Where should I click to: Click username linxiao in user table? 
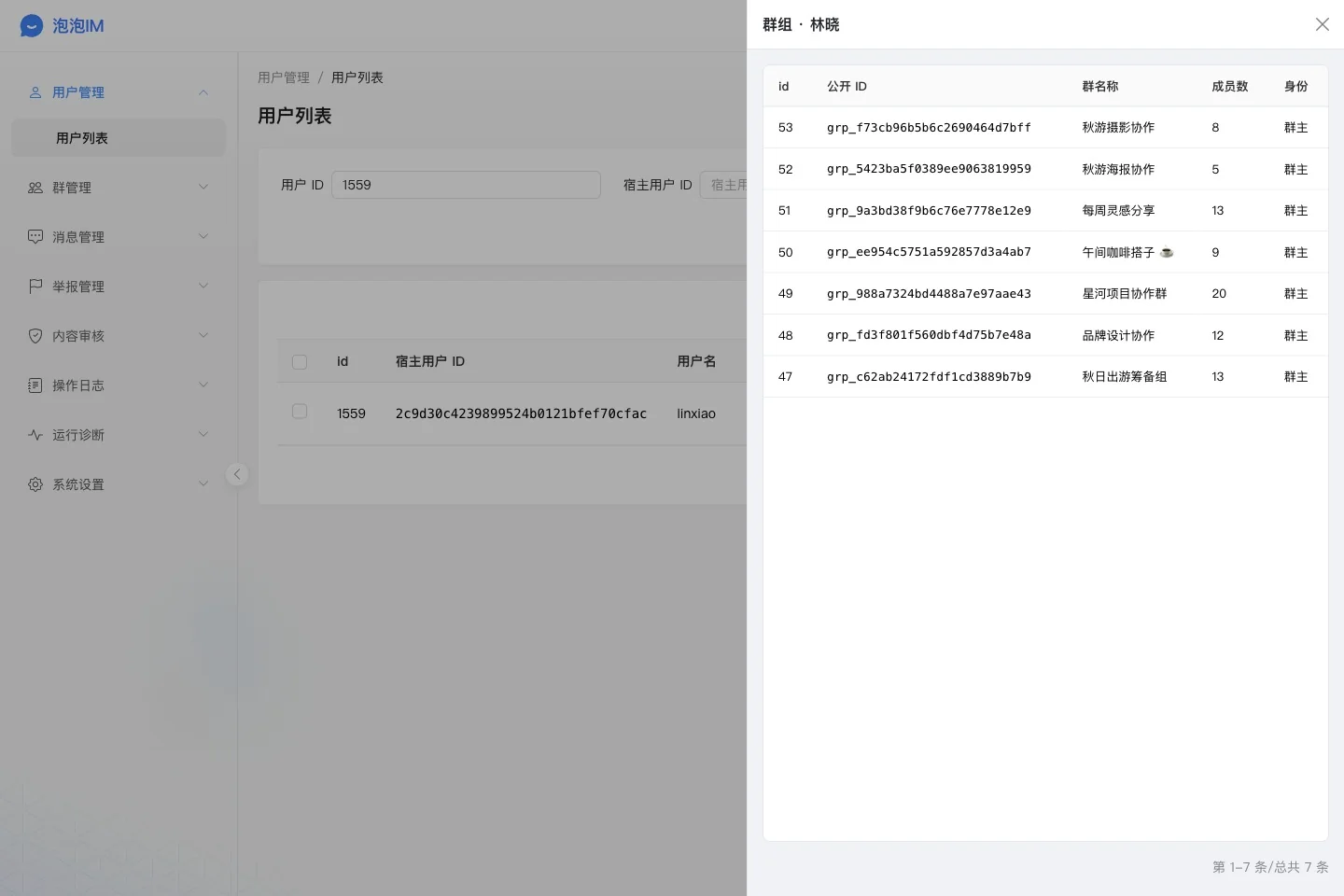point(696,413)
